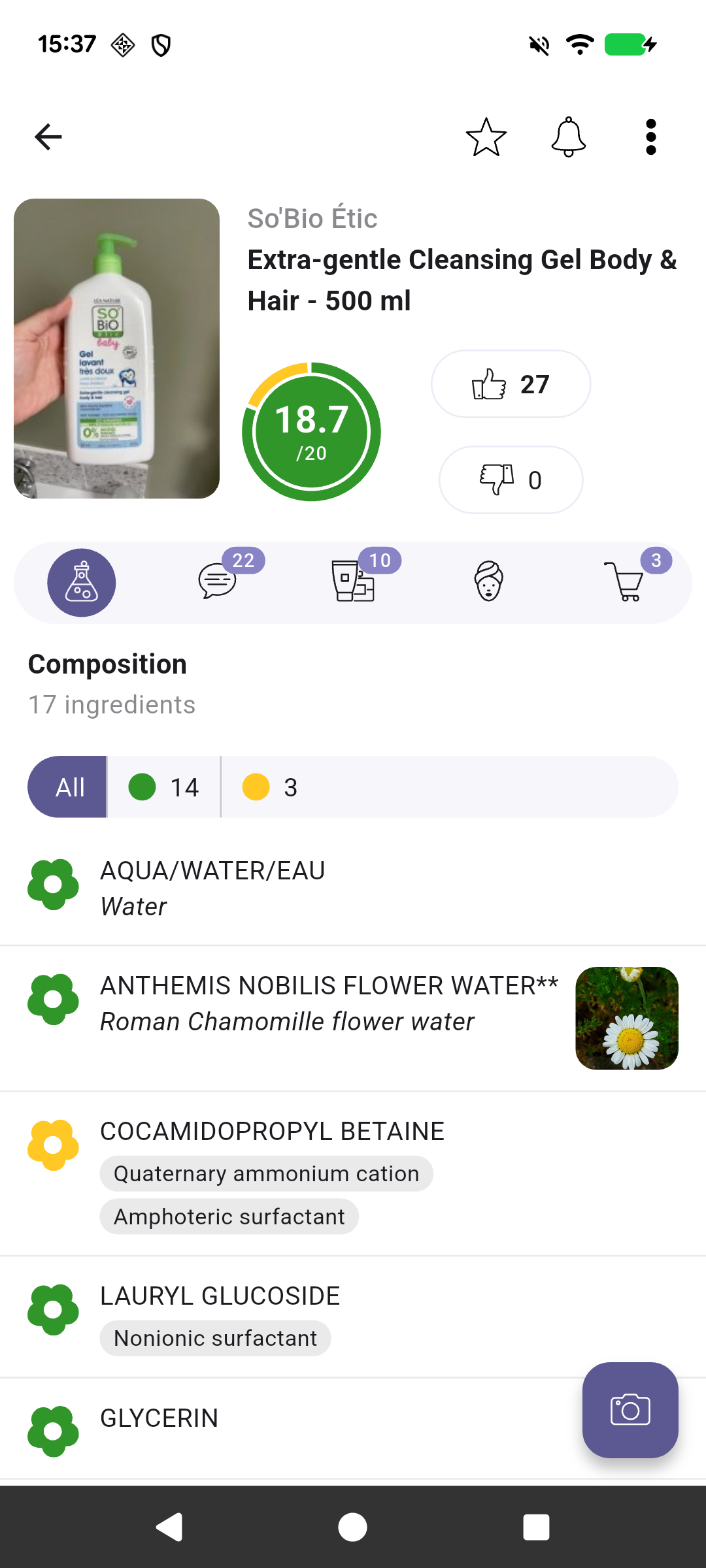
Task: Open the face with towel icon tab
Action: pos(489,581)
